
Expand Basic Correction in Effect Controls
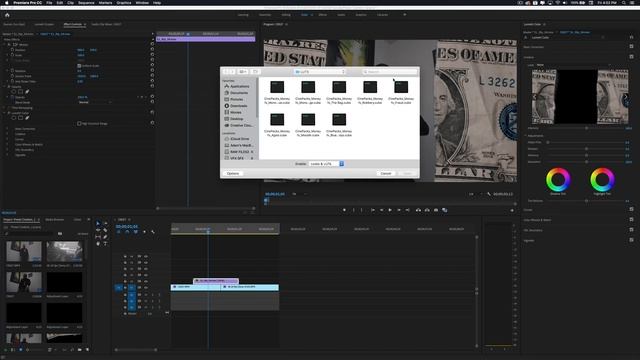coord(7,129)
